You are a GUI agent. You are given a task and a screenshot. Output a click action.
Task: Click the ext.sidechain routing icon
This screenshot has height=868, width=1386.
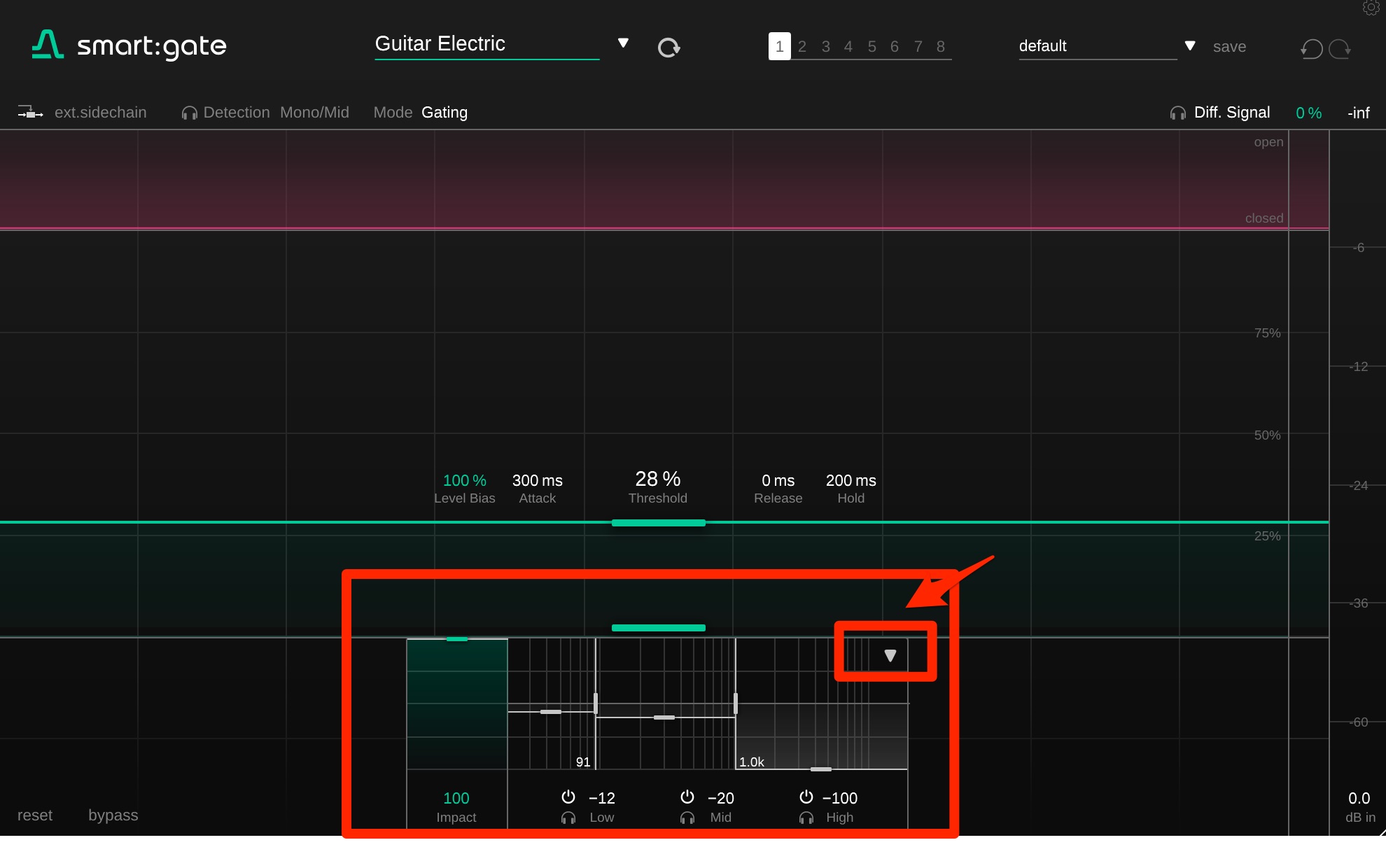30,113
